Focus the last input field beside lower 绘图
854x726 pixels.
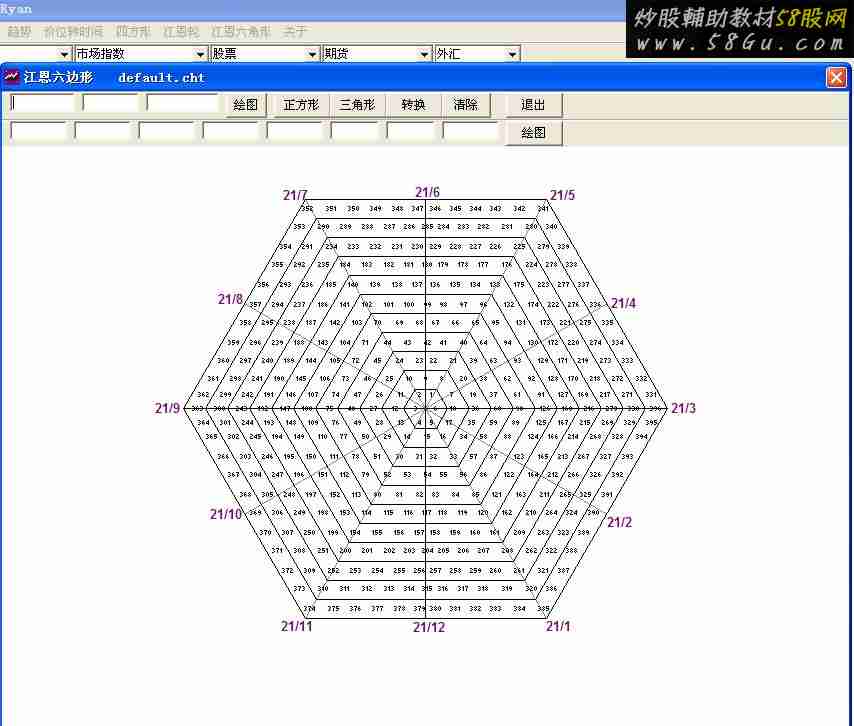[471, 132]
